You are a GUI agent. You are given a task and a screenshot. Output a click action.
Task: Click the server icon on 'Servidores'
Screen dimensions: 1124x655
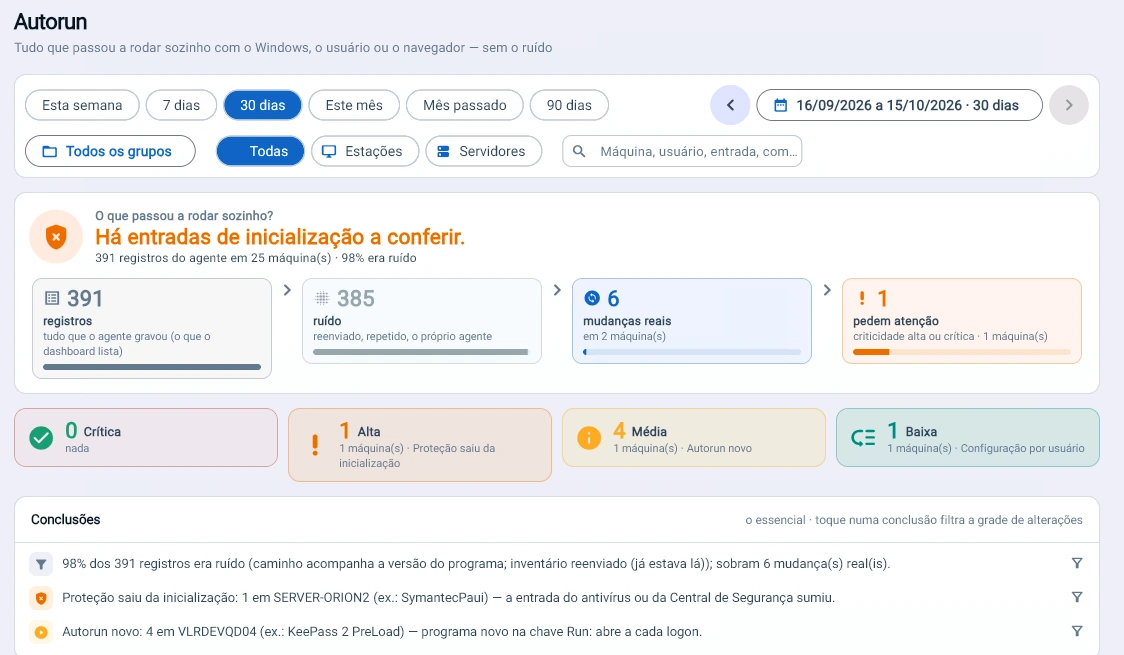[x=443, y=151]
